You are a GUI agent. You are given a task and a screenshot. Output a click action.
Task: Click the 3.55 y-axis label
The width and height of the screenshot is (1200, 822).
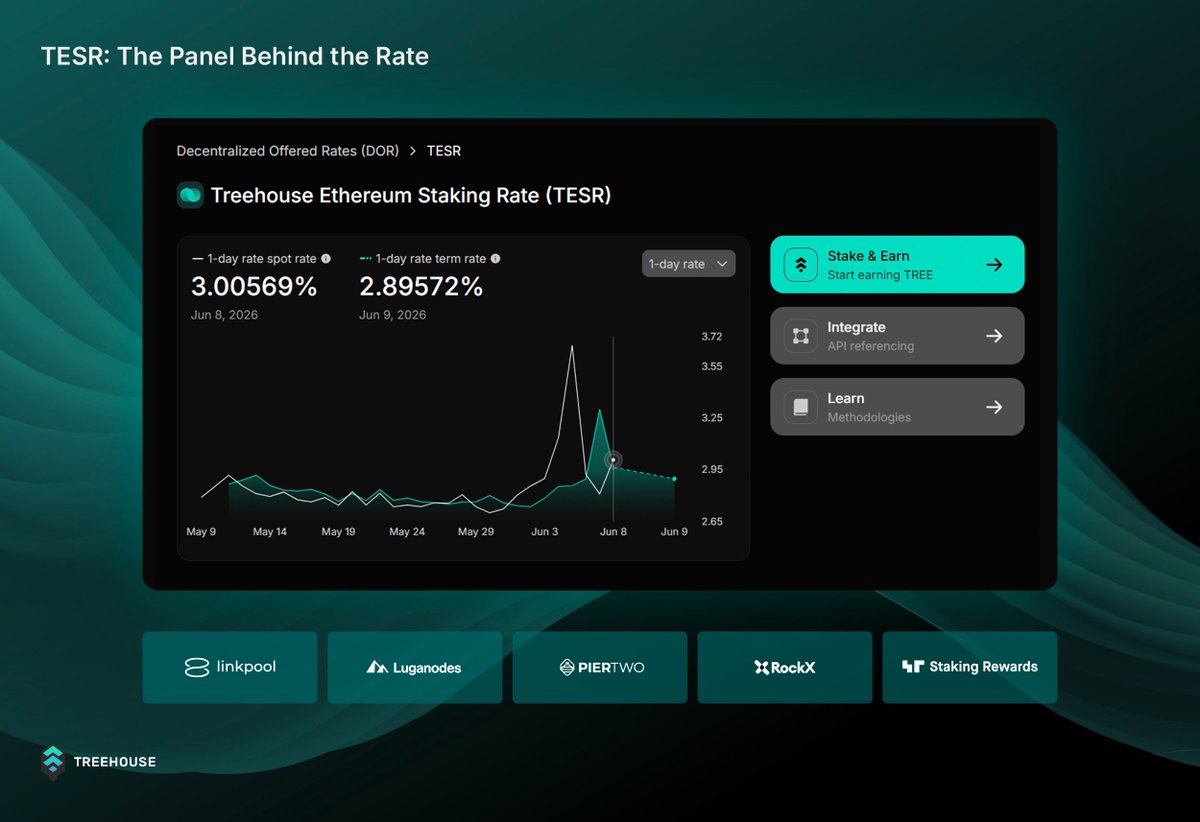[712, 367]
